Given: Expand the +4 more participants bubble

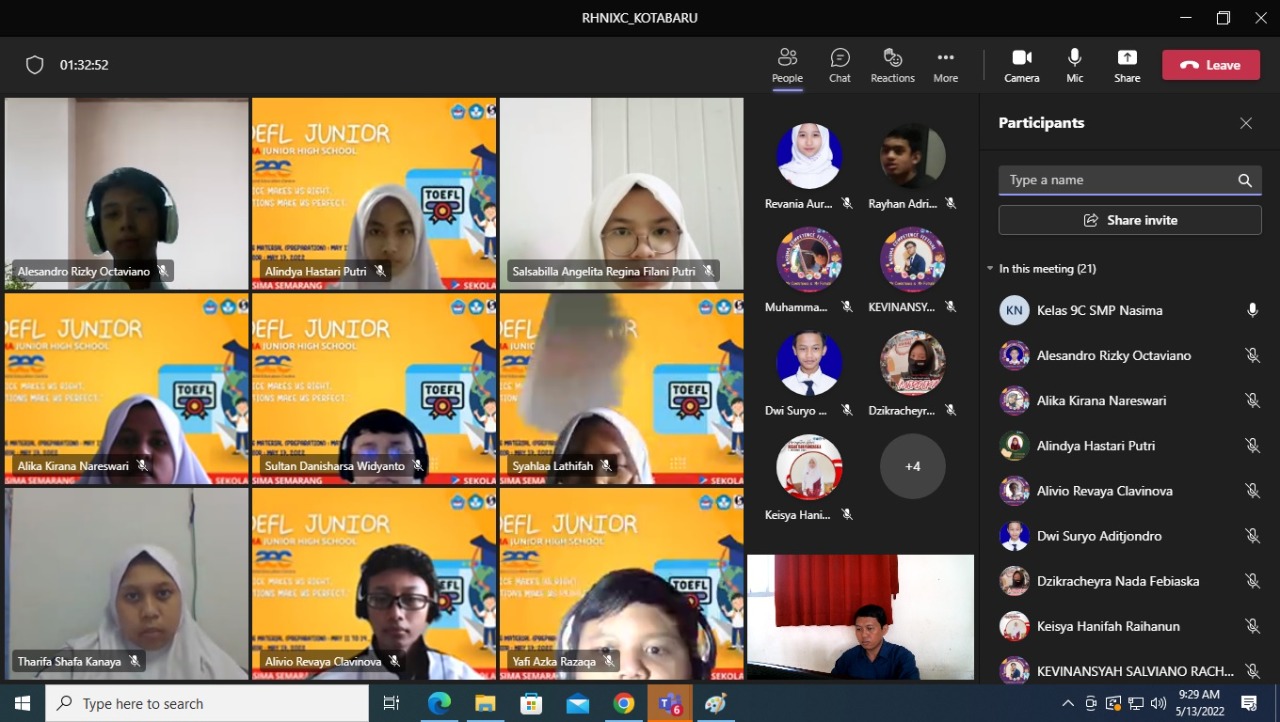Looking at the screenshot, I should (x=912, y=466).
